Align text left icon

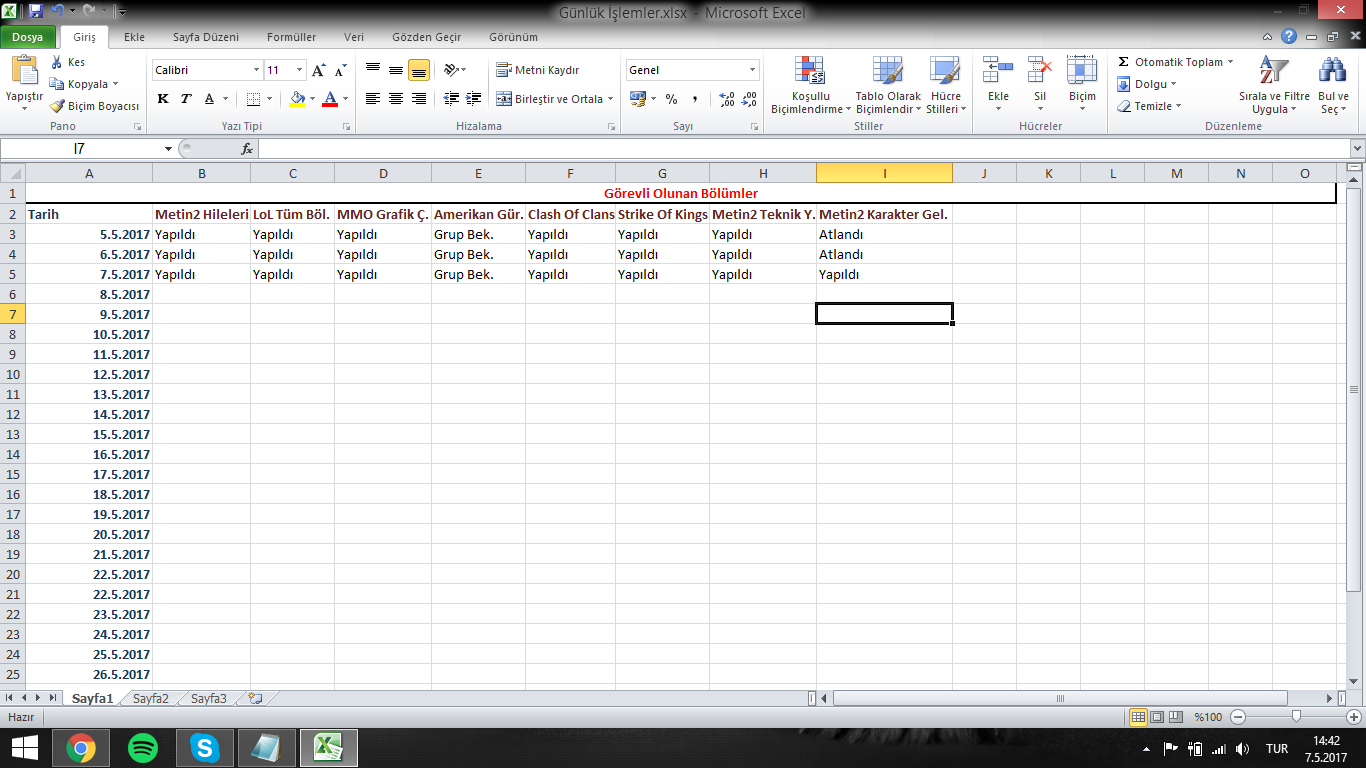pos(373,99)
